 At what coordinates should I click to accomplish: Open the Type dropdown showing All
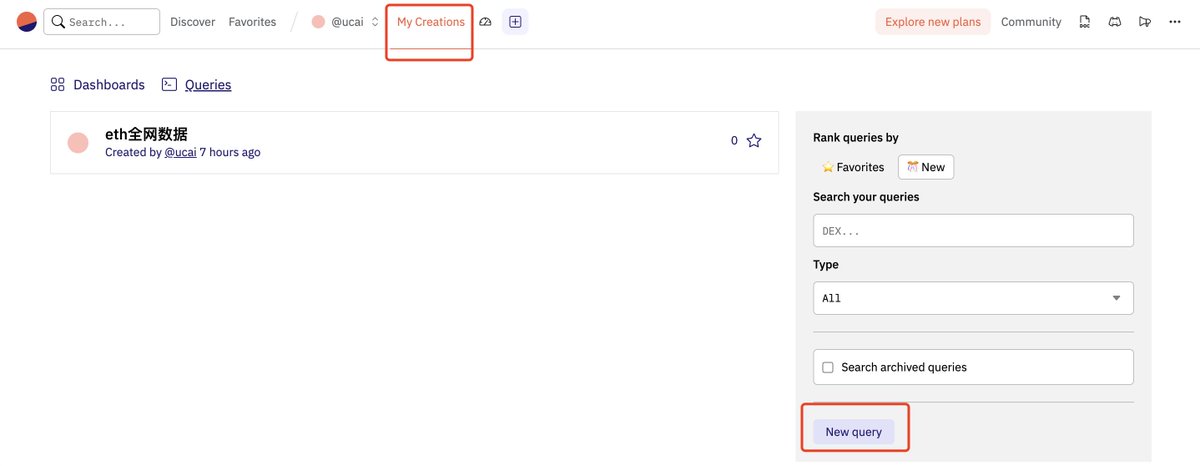973,298
